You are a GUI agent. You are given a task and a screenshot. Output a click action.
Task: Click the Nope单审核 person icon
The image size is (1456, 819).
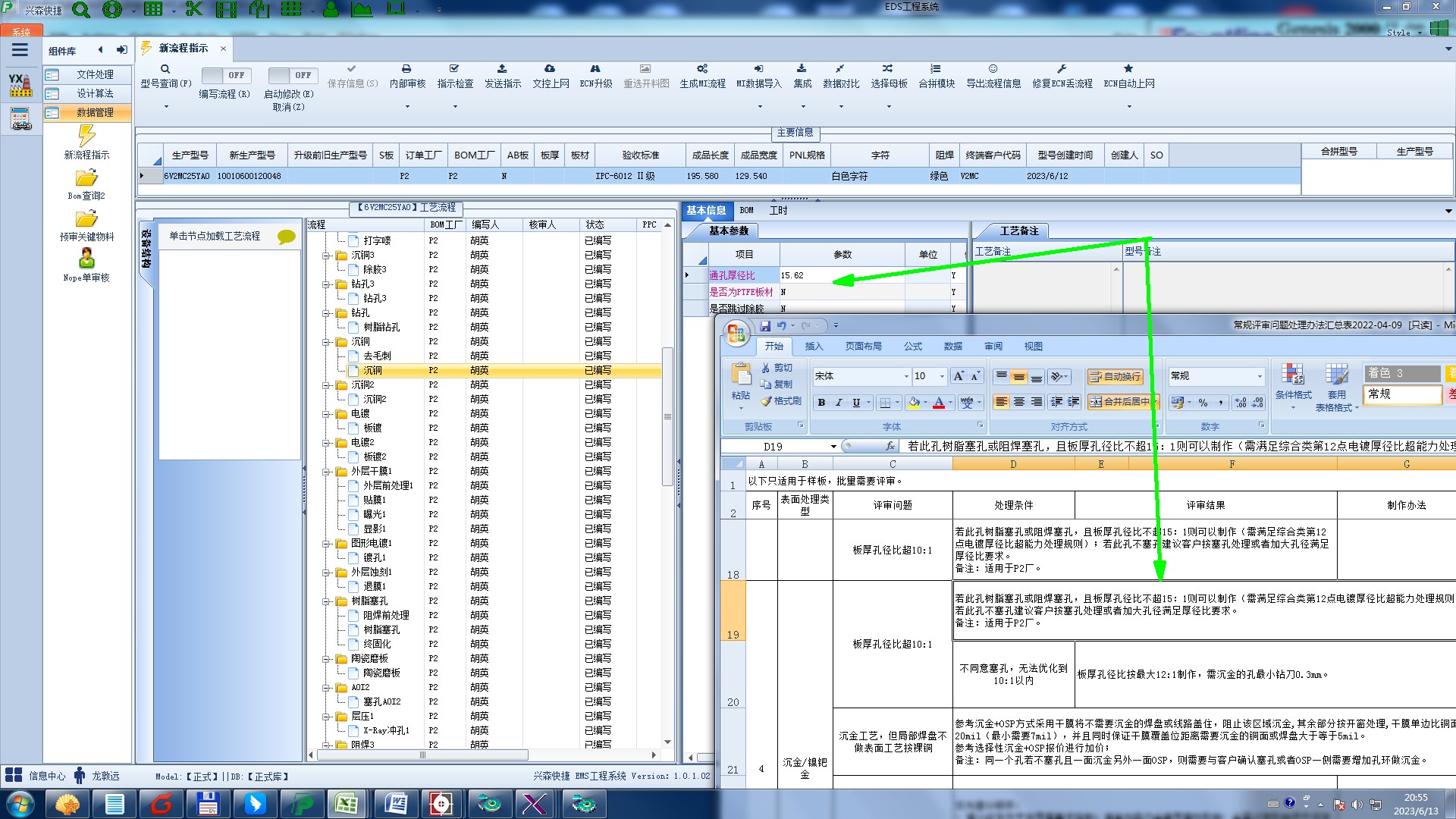pos(86,259)
